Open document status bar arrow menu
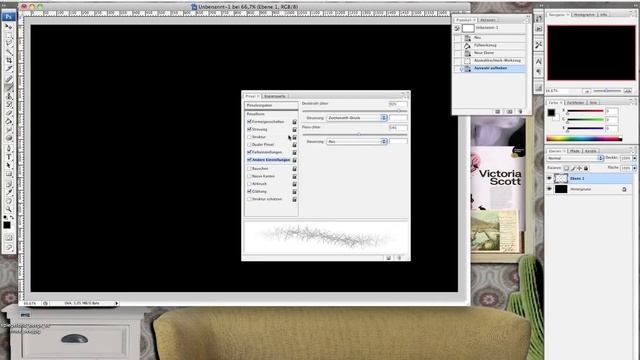Screen dimensions: 640x360 [x=116, y=303]
